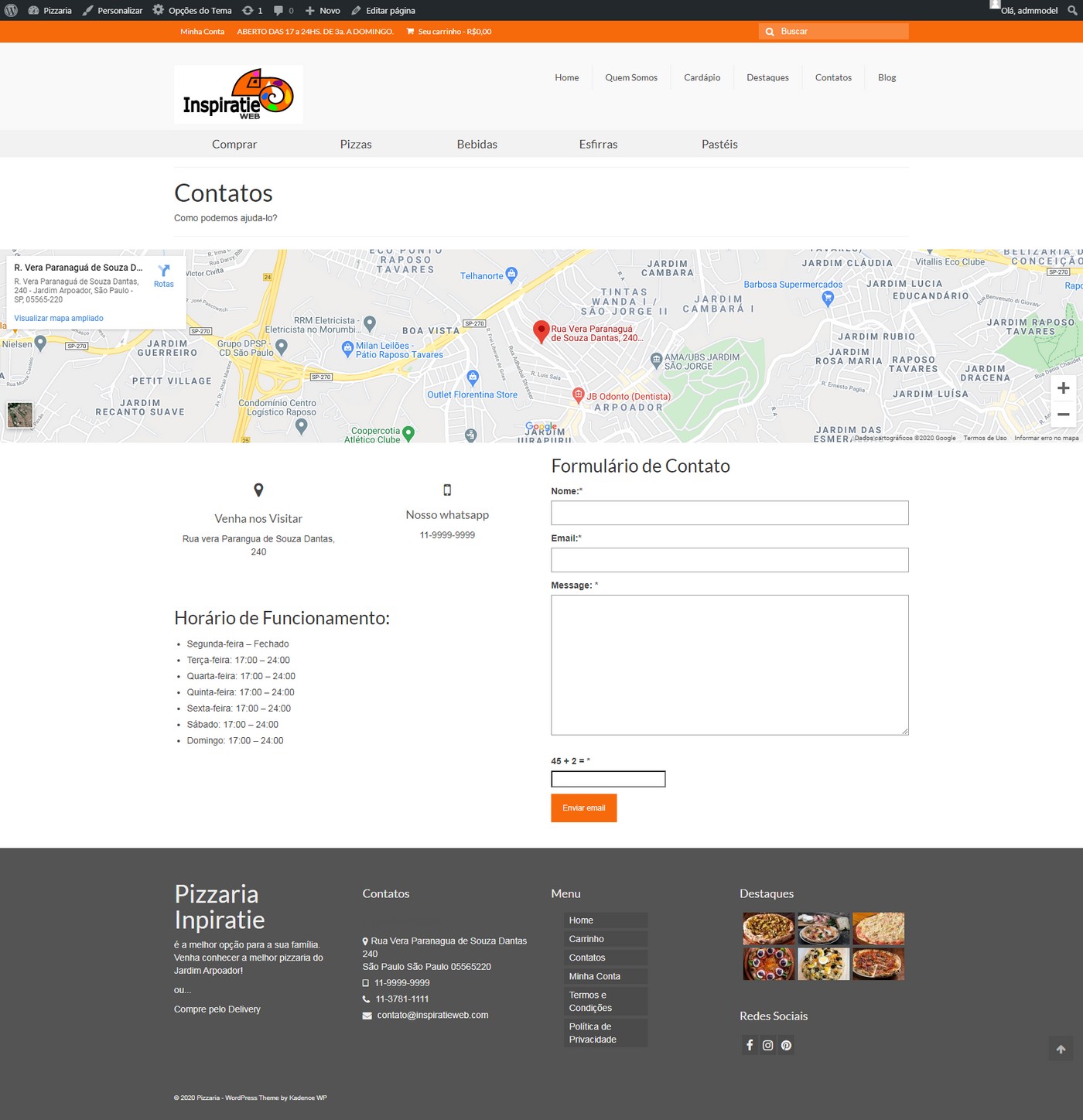The width and height of the screenshot is (1083, 1120).
Task: Zoom in on the map with plus button
Action: coord(1064,388)
